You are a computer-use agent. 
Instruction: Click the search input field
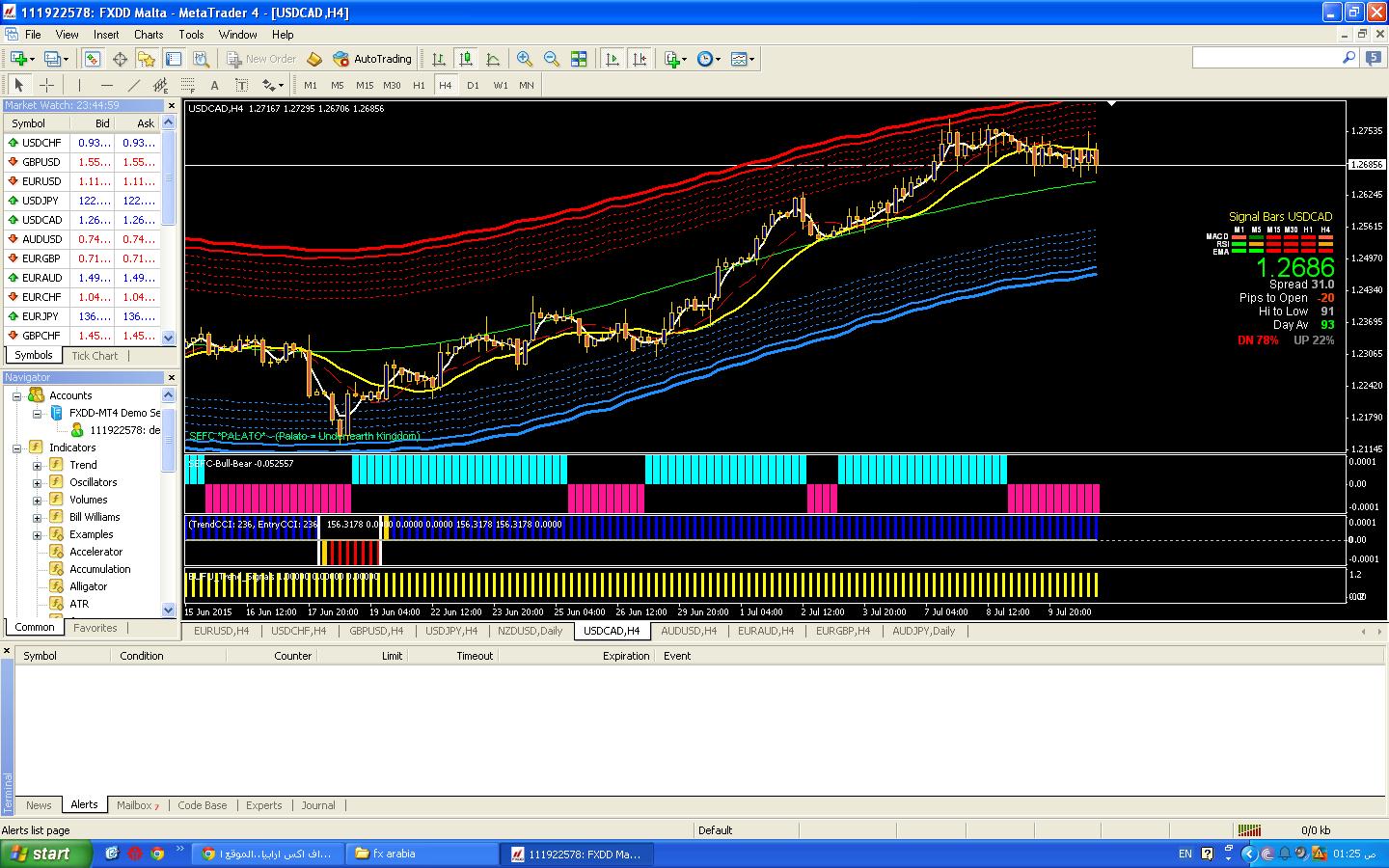tap(1266, 58)
